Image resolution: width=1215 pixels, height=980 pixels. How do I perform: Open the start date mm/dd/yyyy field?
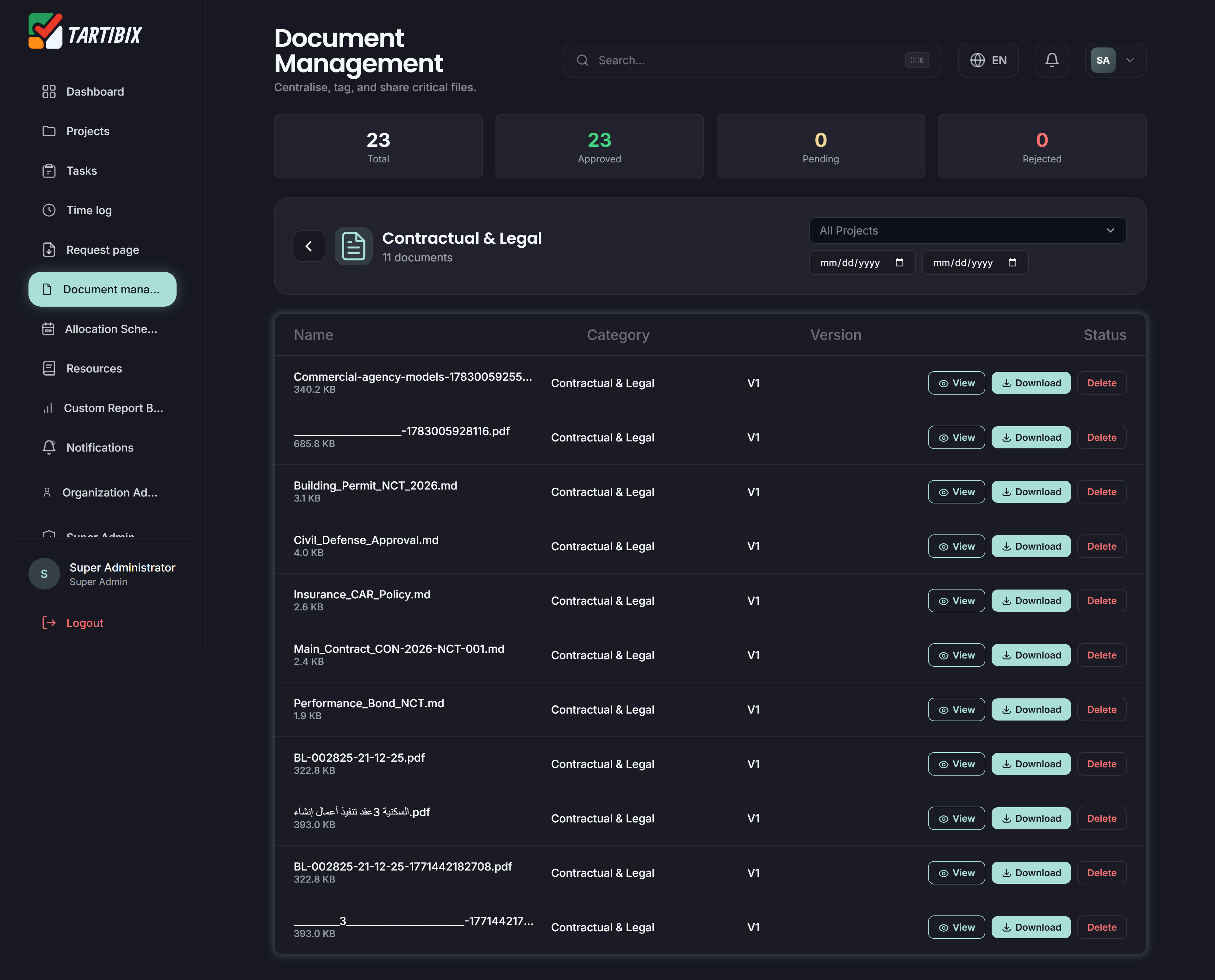(x=862, y=263)
